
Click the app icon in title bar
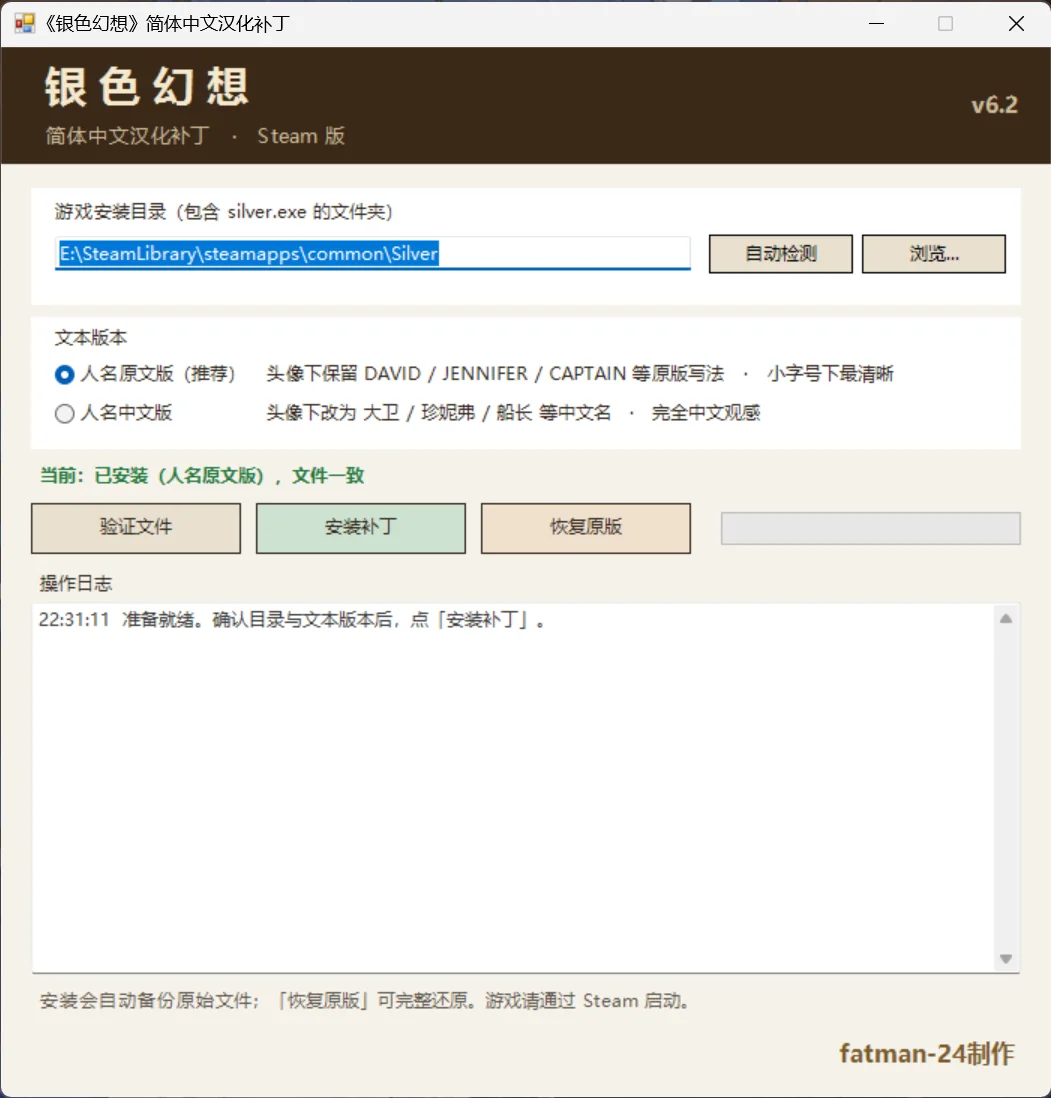(24, 24)
